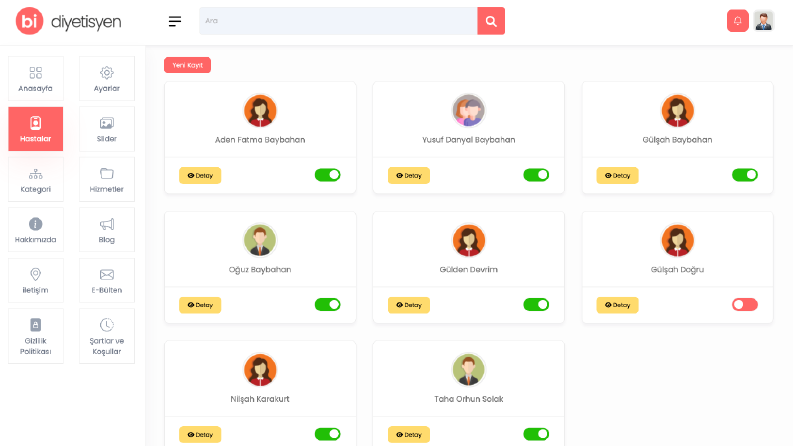Click the name Gülşah Doğru
Screen dimensions: 793x446
(x=677, y=270)
